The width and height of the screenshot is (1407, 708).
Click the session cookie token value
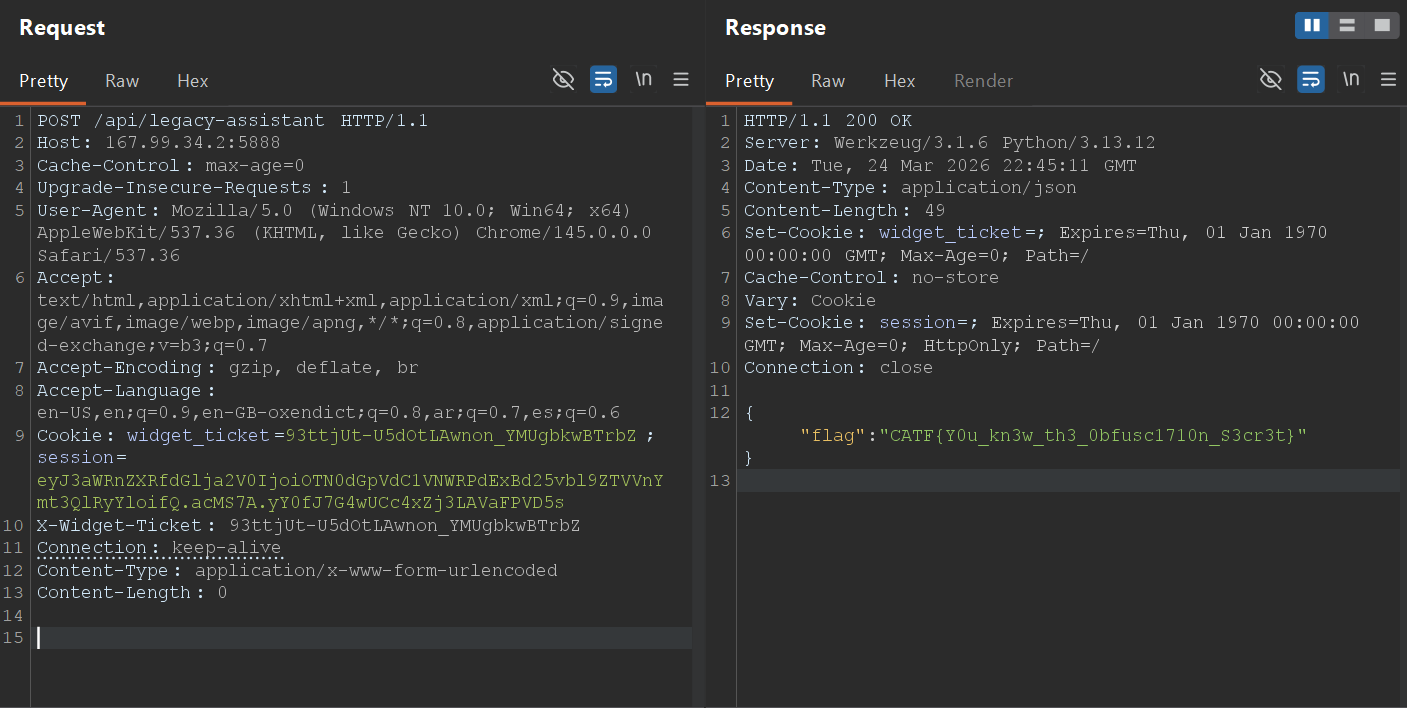tap(350, 491)
